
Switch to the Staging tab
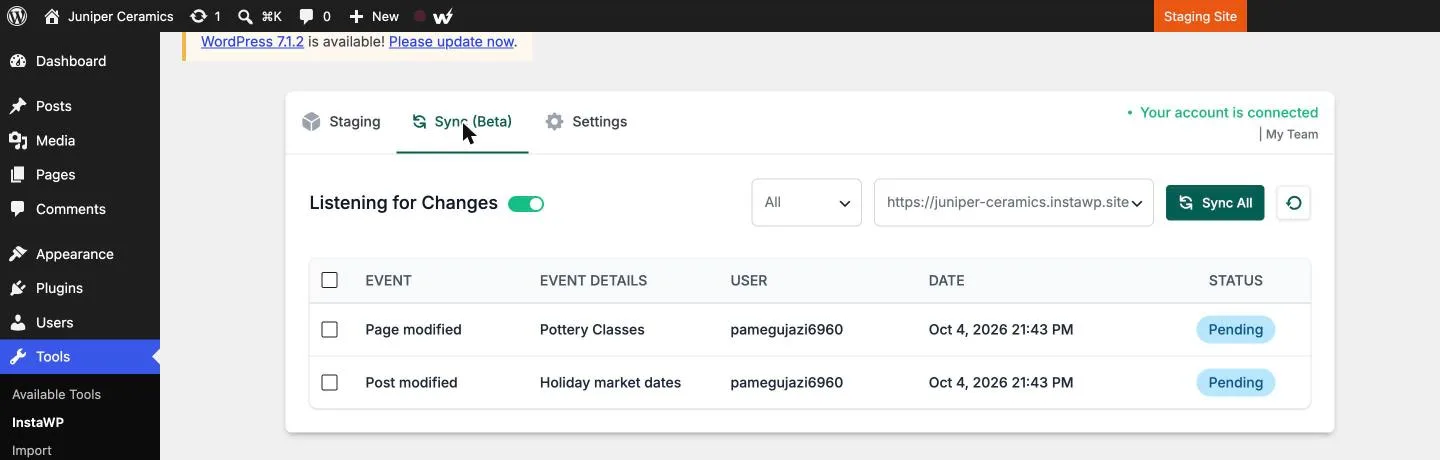pyautogui.click(x=341, y=122)
